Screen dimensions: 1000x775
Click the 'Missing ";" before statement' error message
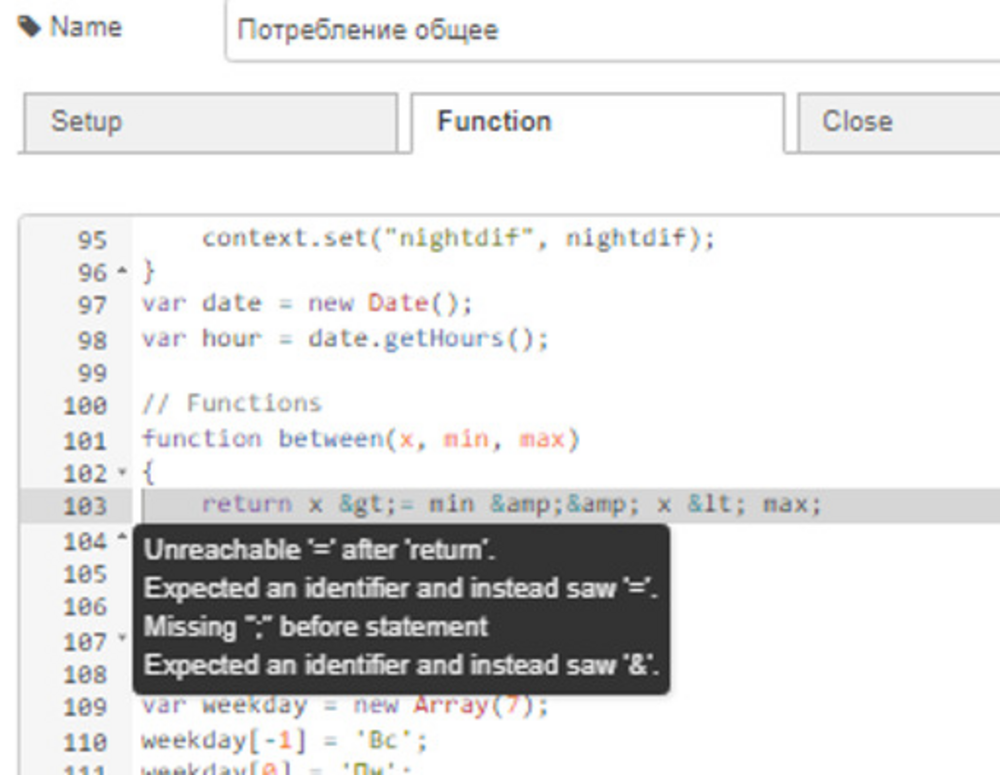(x=316, y=626)
